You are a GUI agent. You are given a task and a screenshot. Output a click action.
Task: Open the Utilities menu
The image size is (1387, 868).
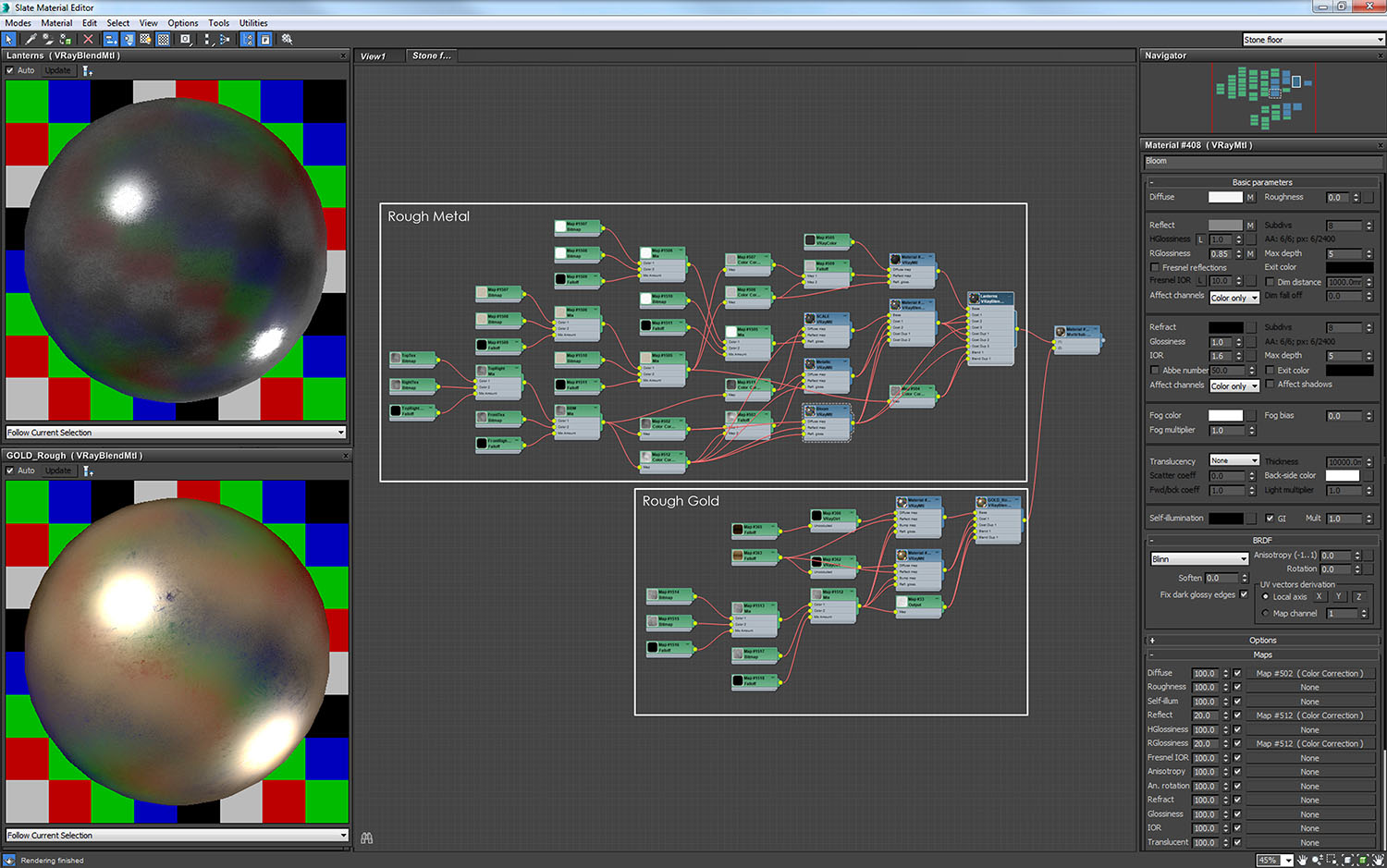pyautogui.click(x=252, y=23)
